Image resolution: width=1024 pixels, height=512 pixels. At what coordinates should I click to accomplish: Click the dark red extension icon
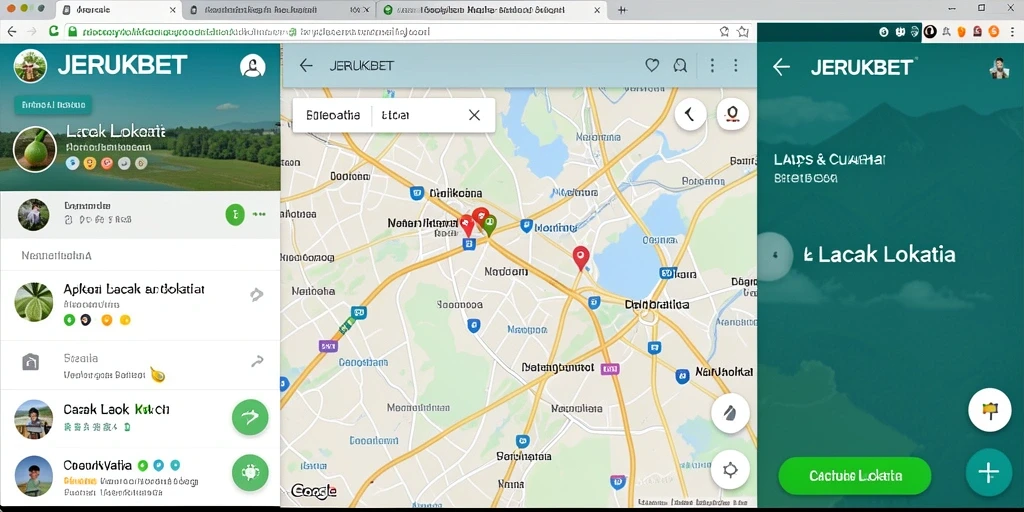(x=978, y=31)
